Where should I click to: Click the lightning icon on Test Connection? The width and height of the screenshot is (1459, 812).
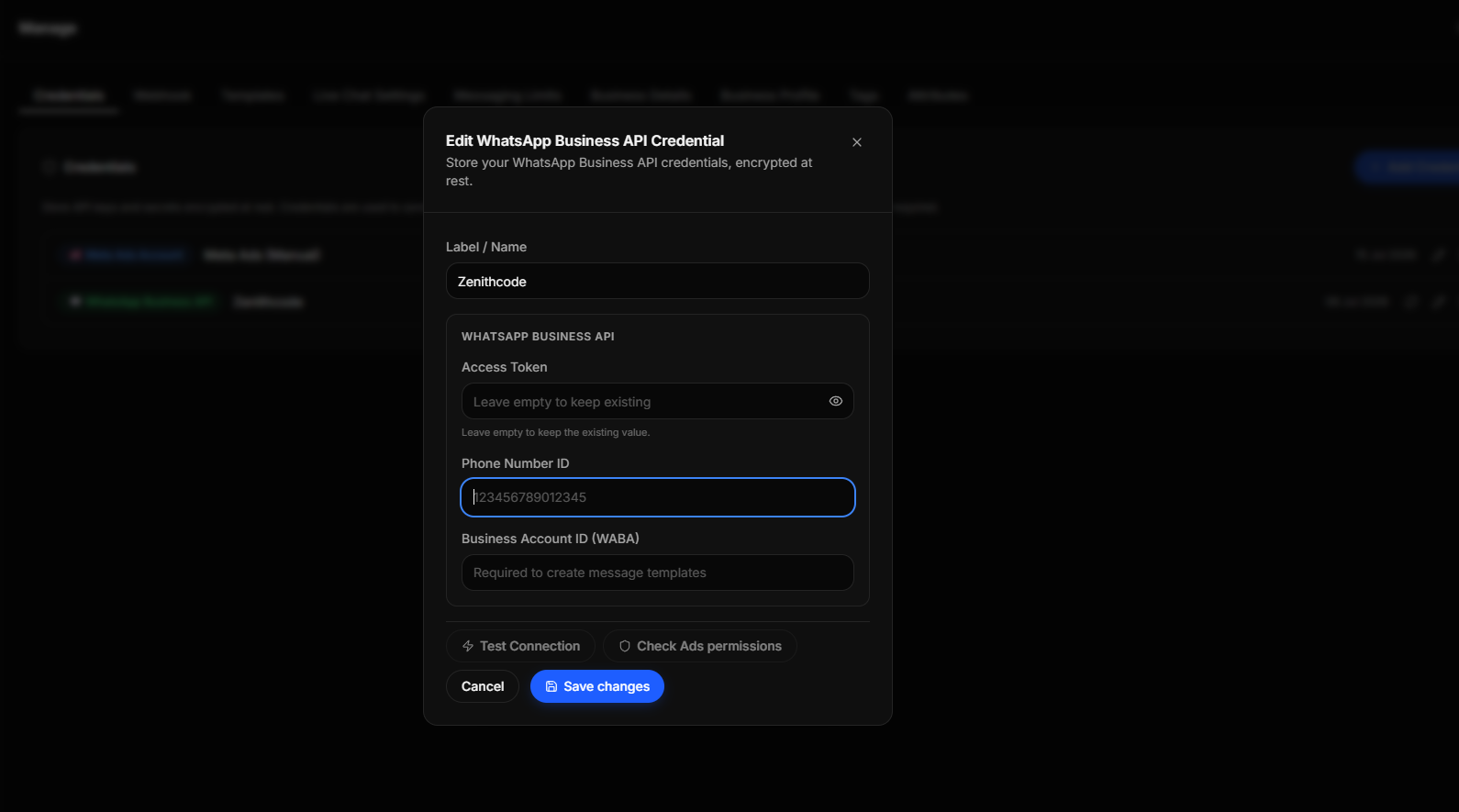(468, 646)
